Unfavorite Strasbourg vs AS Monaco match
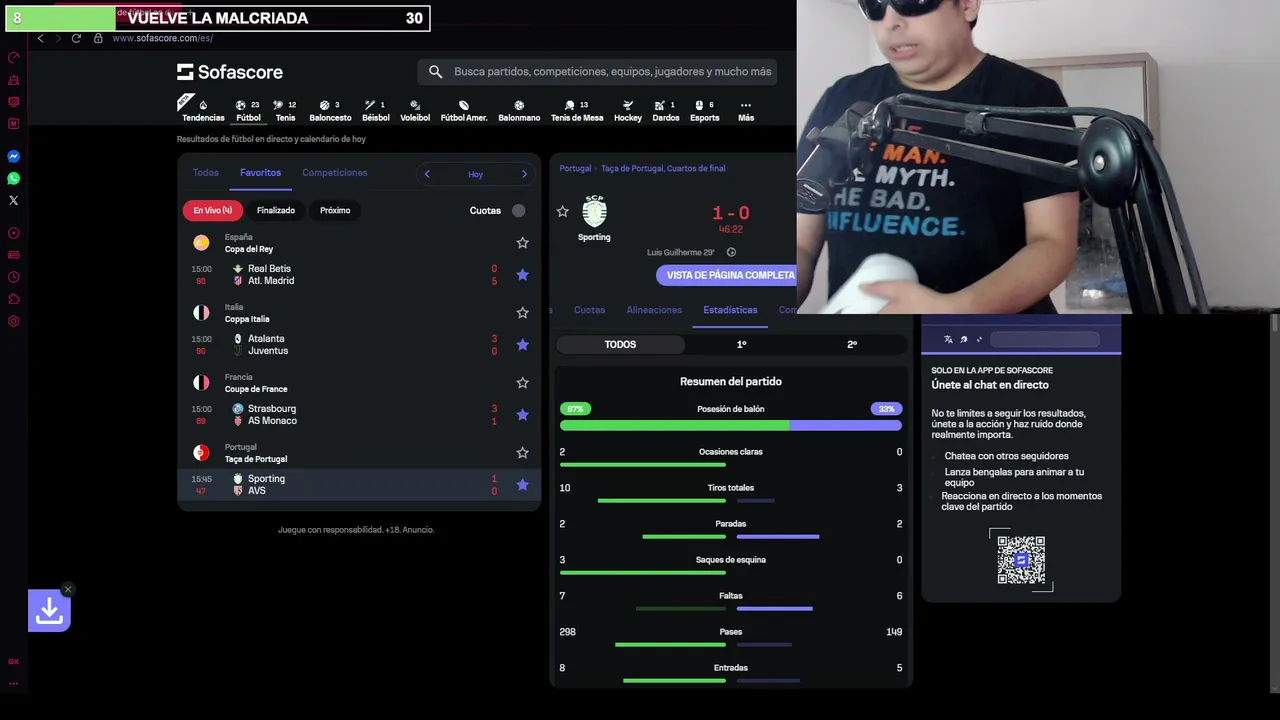The height and width of the screenshot is (720, 1280). 522,415
